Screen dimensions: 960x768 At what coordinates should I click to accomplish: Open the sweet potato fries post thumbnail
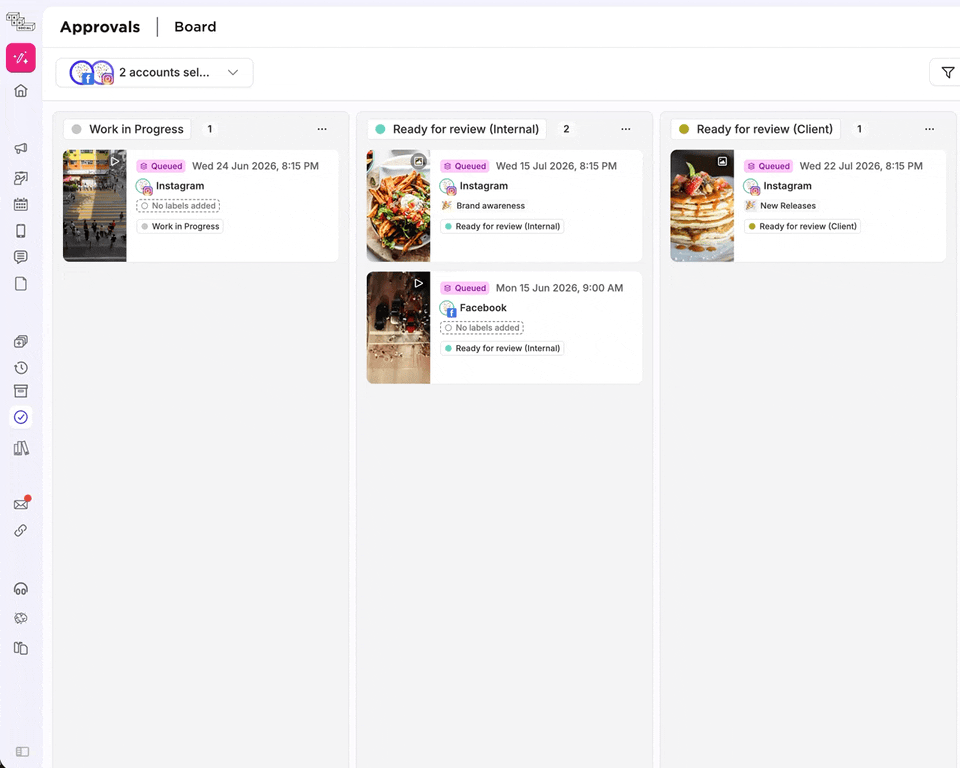399,206
